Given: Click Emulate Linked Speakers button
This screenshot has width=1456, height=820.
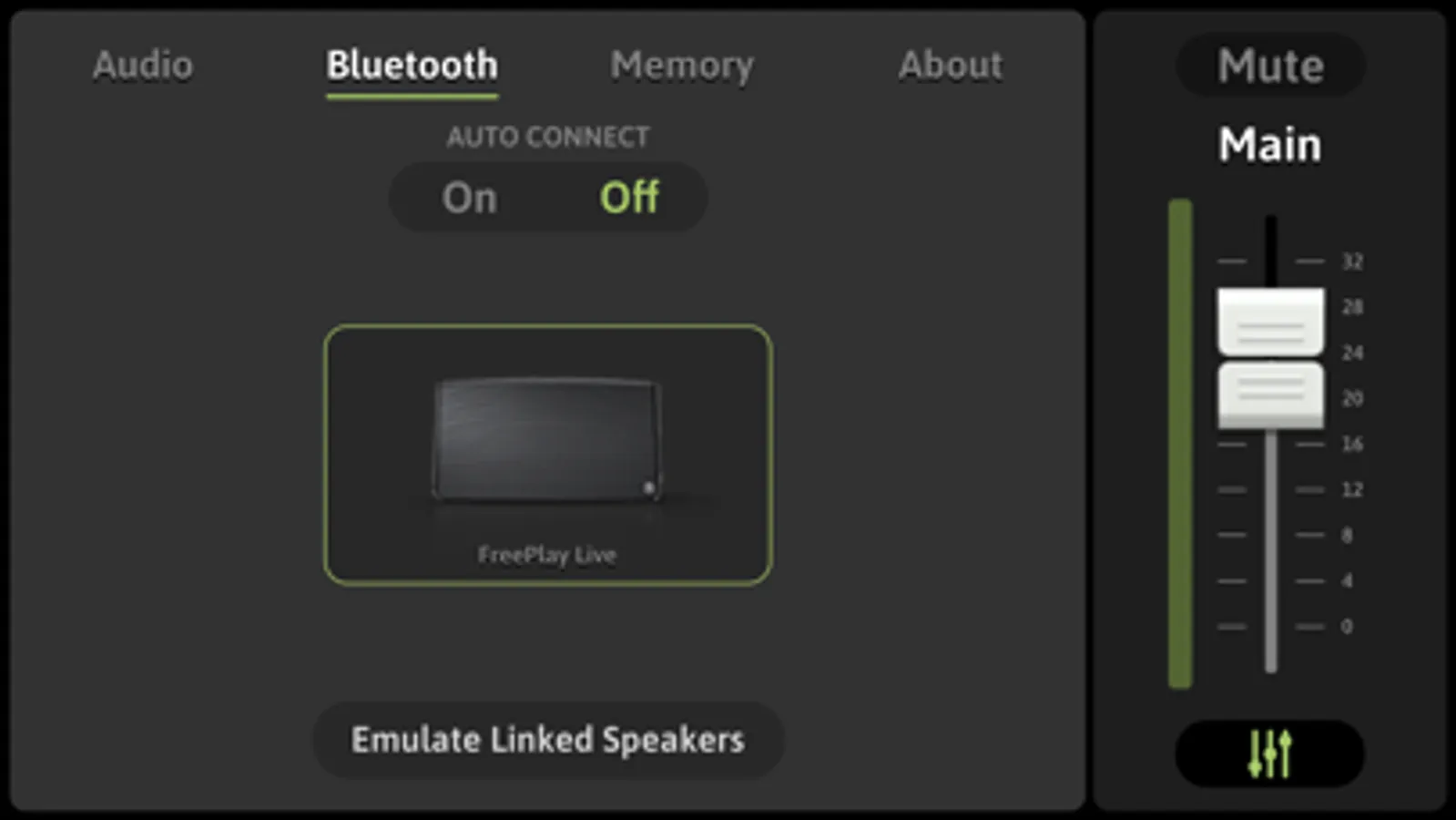Looking at the screenshot, I should coord(548,740).
